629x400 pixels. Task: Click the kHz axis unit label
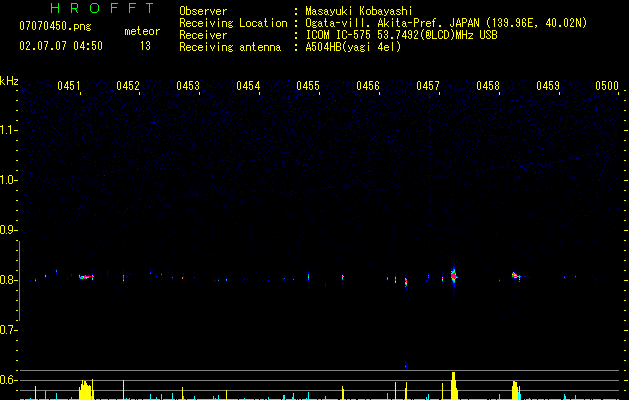9,81
